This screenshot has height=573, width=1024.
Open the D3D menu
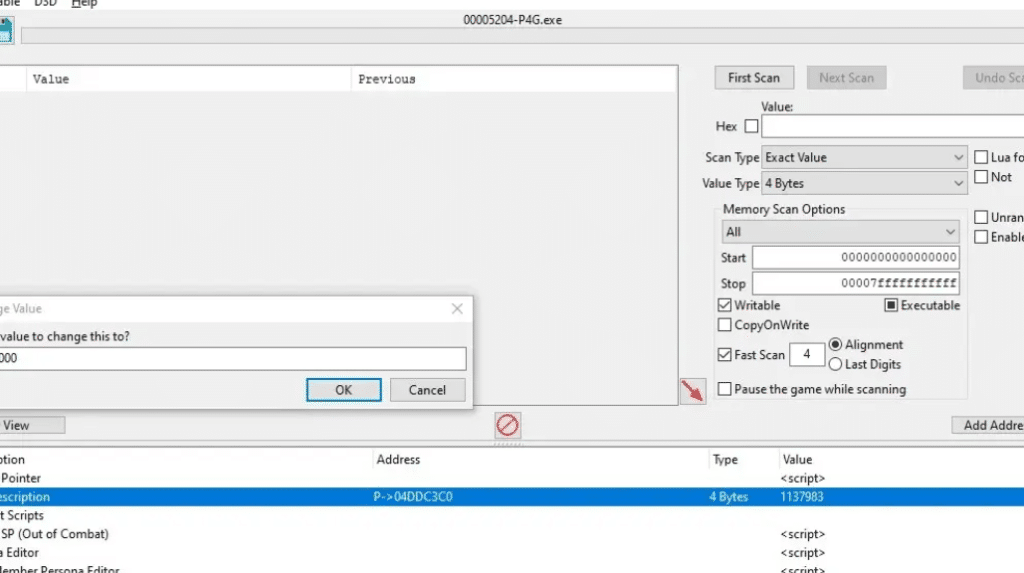[x=46, y=4]
